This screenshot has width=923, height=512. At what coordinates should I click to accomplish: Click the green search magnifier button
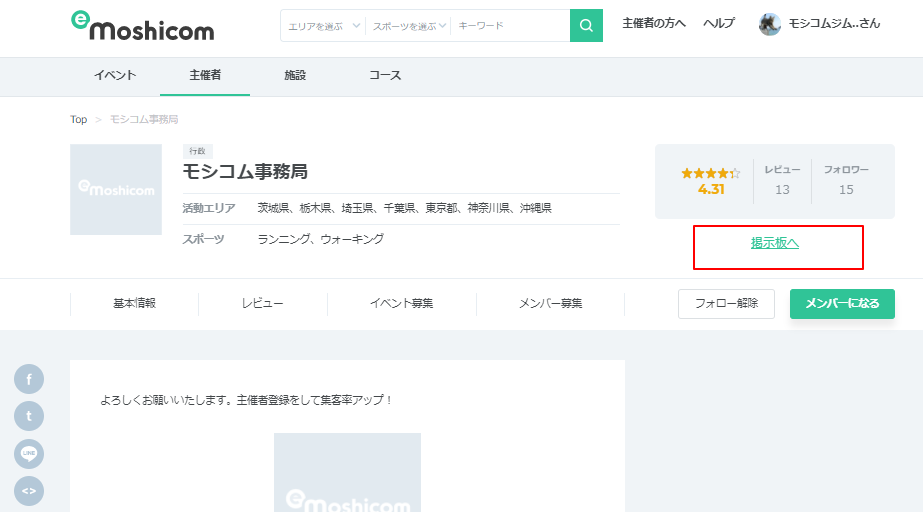pyautogui.click(x=586, y=25)
